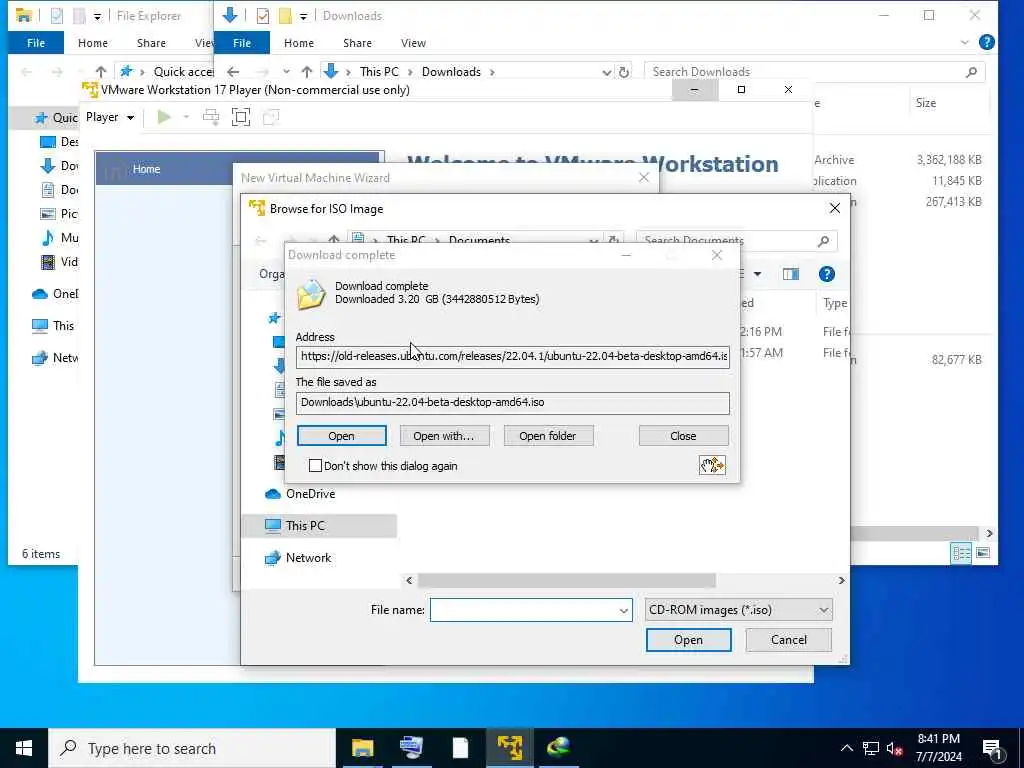
Task: Click the taskbar search box
Action: point(192,748)
